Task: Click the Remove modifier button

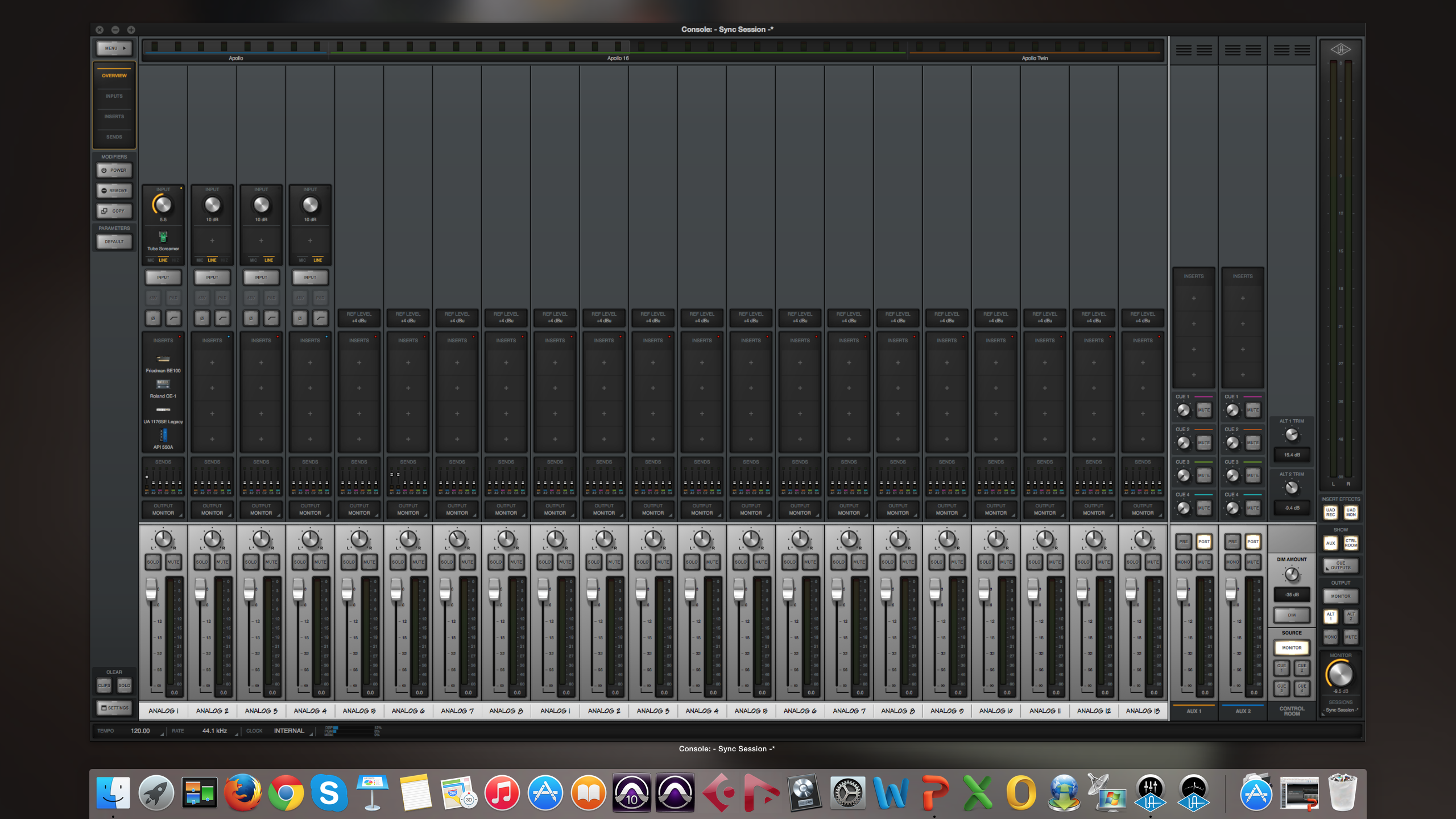Action: (114, 191)
